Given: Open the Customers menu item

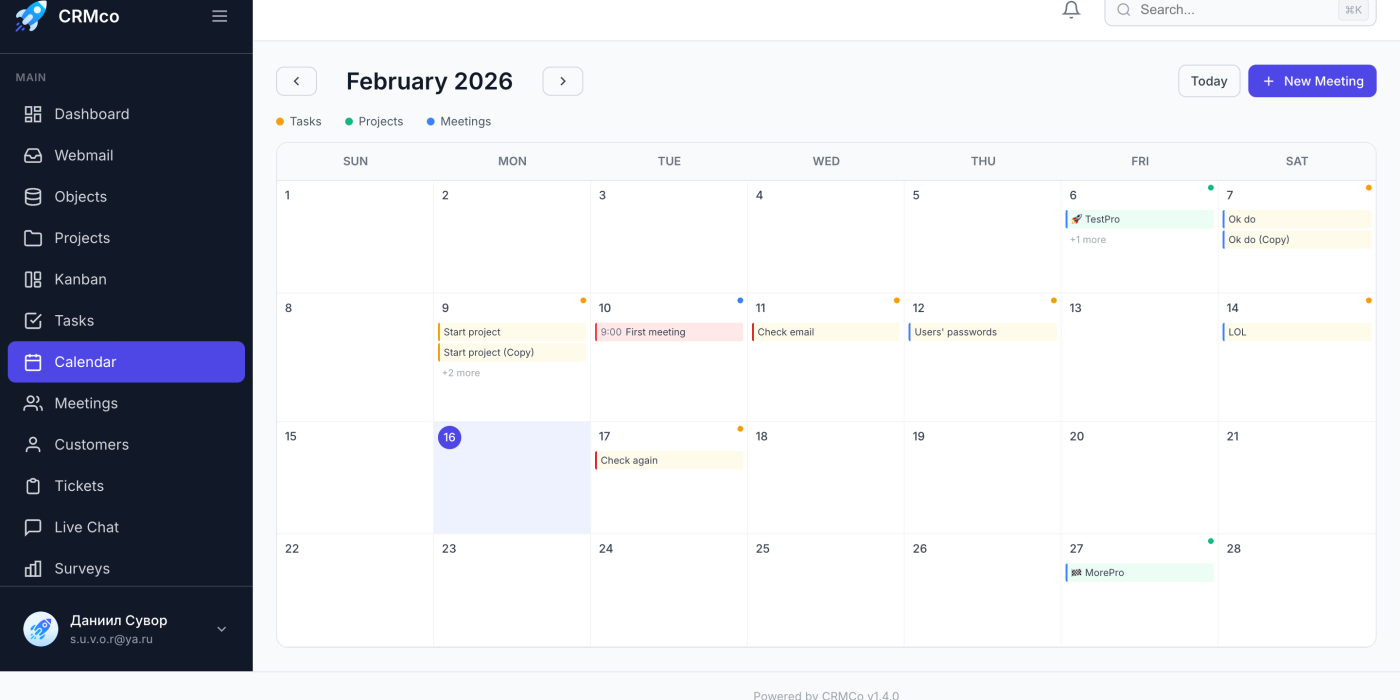Looking at the screenshot, I should click(x=91, y=445).
